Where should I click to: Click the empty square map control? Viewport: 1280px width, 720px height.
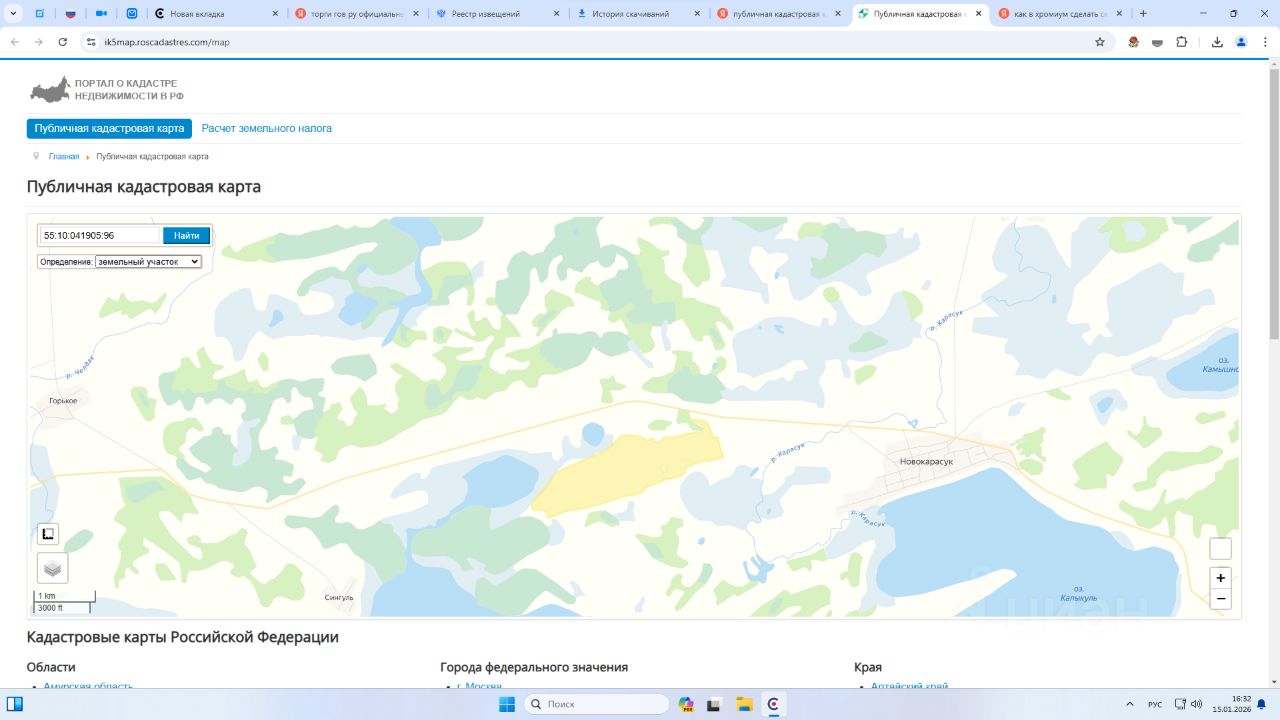(1220, 549)
